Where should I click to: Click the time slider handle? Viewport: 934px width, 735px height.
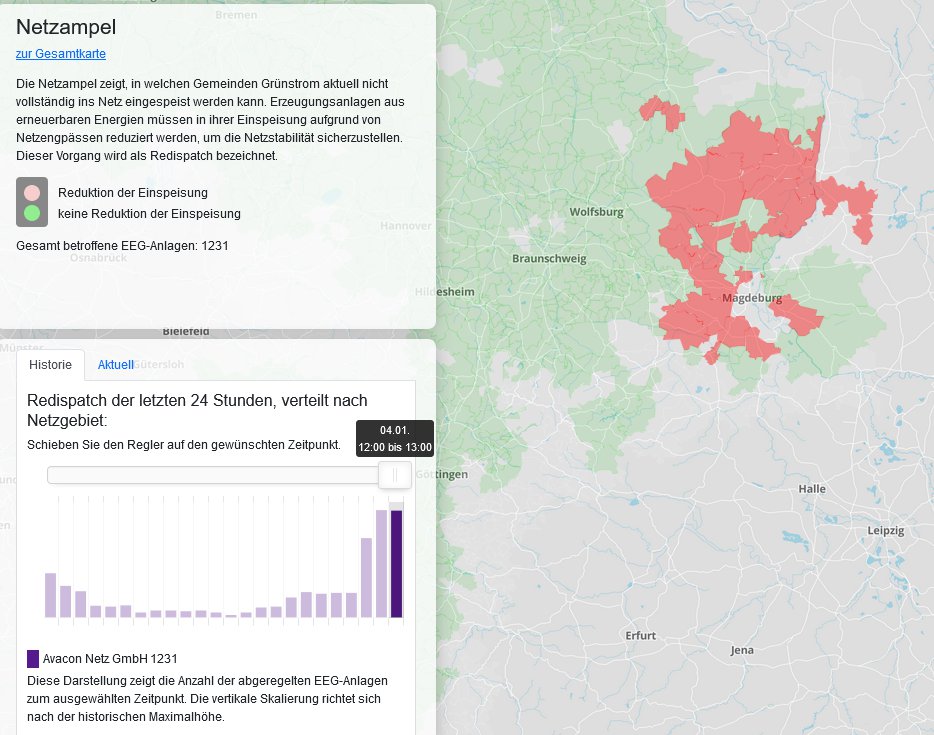coord(395,475)
